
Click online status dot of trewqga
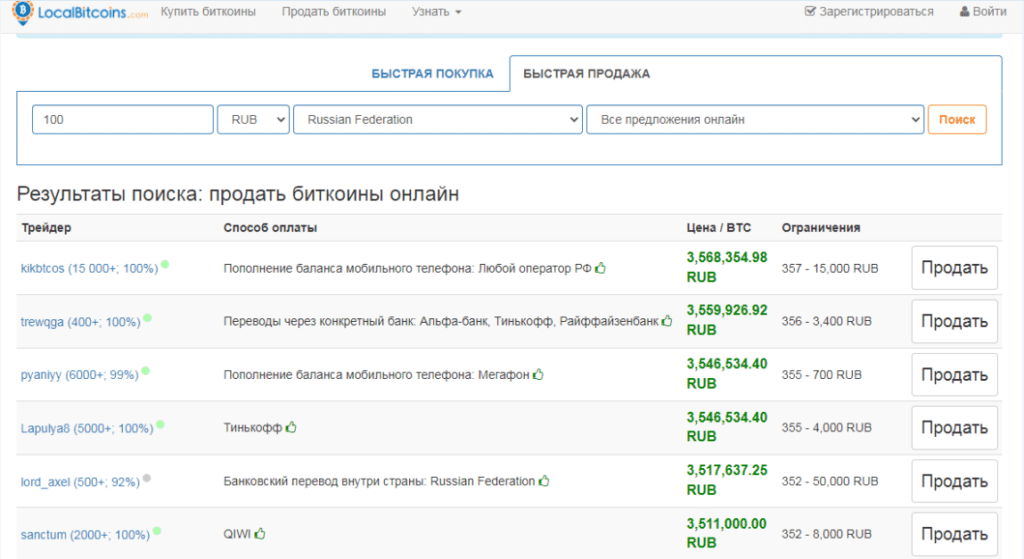[148, 318]
